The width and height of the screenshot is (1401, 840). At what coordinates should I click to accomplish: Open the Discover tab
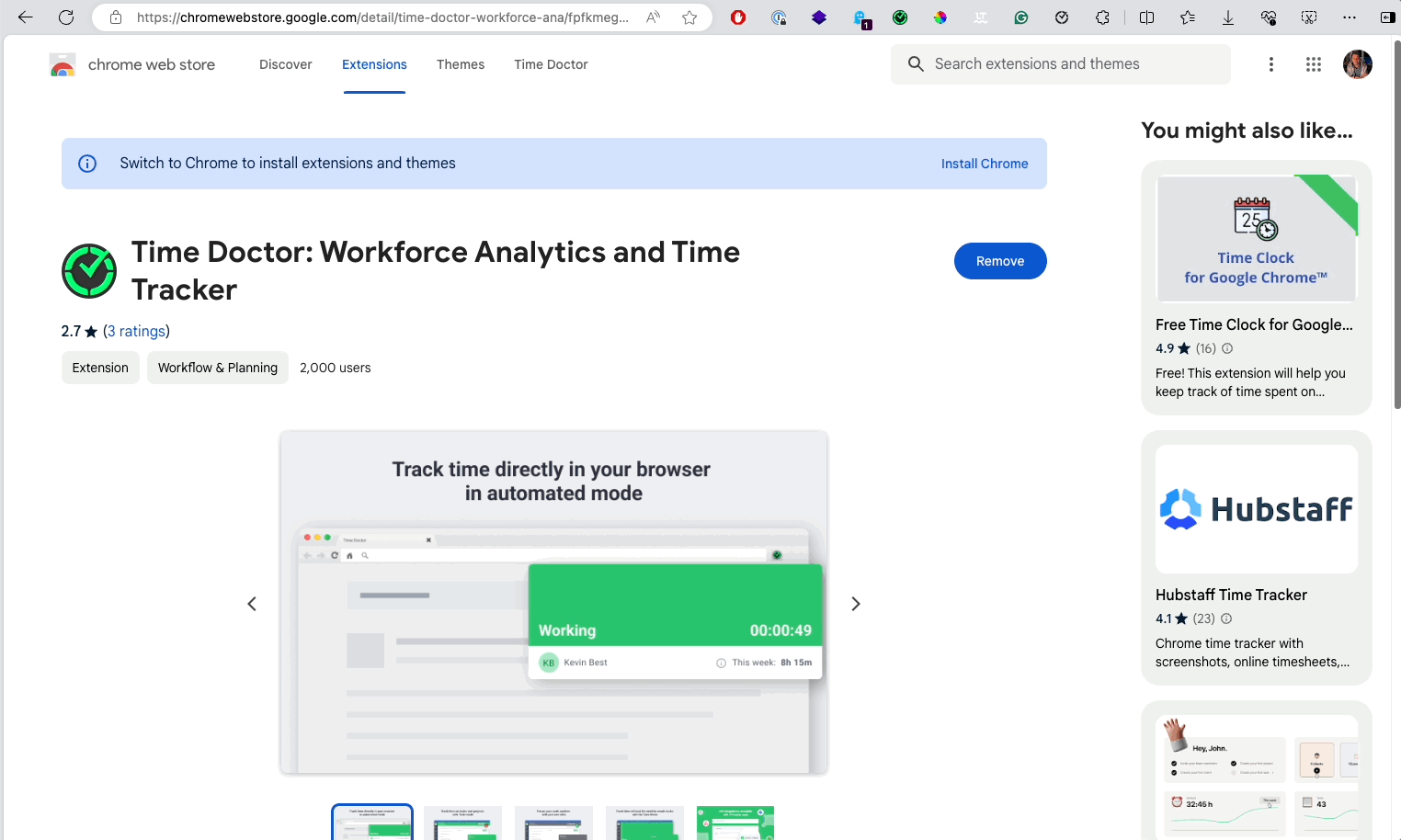[285, 64]
